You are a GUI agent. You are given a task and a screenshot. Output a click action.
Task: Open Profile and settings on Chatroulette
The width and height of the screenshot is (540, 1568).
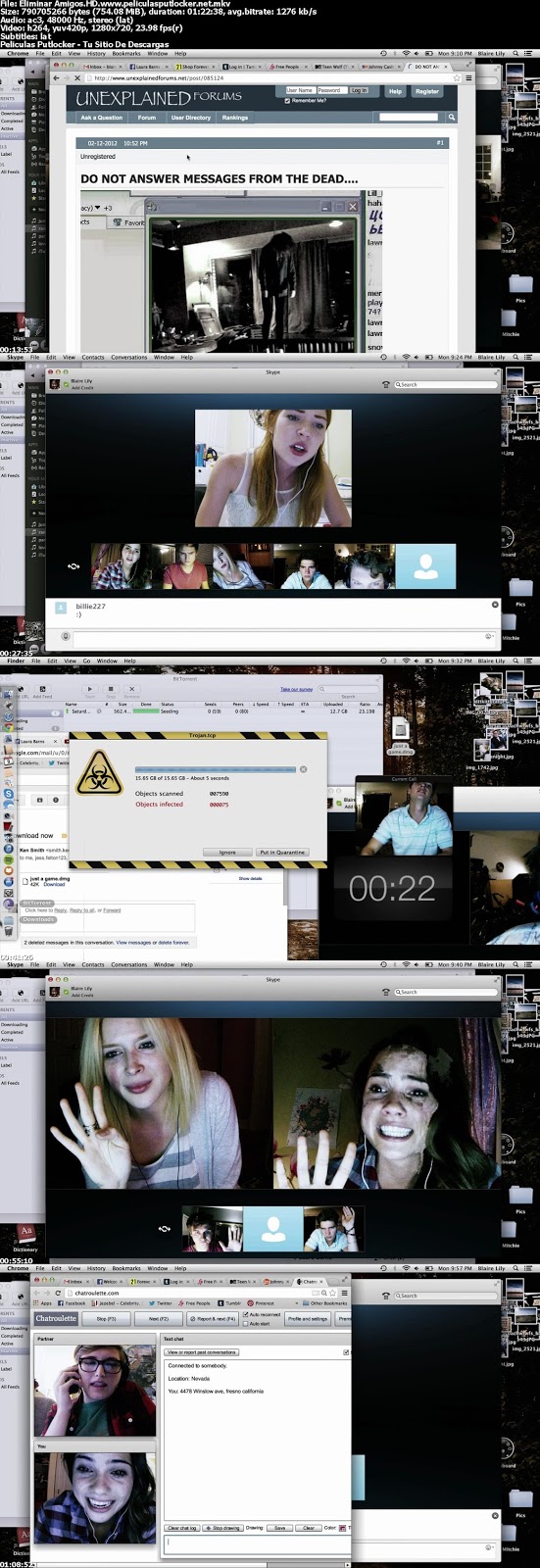click(x=308, y=1318)
